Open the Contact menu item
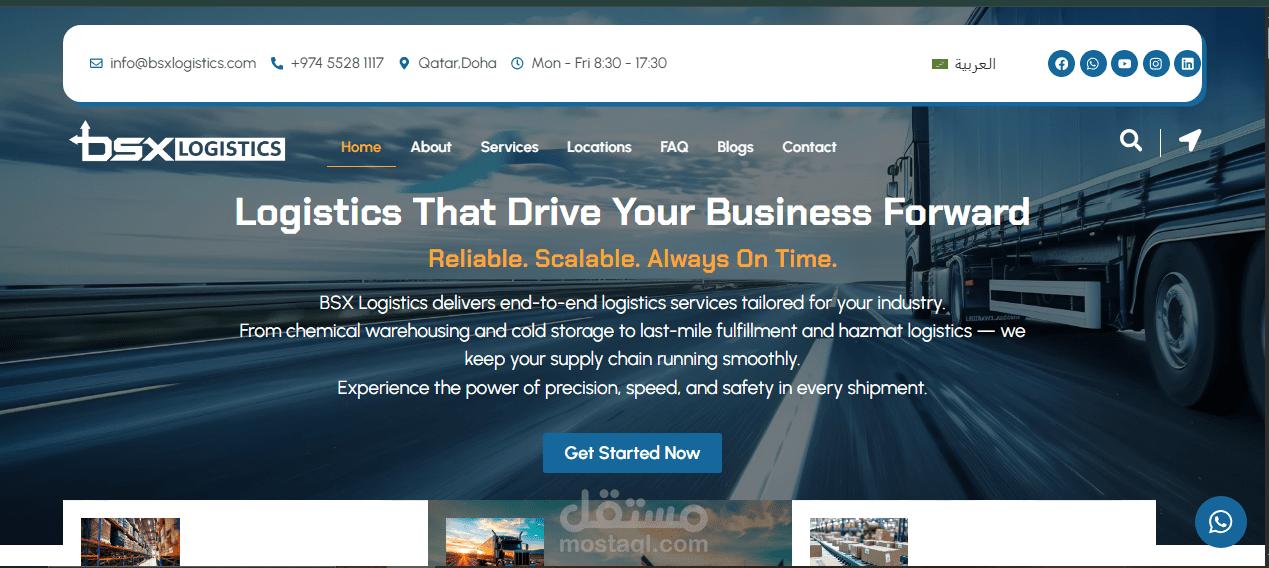The height and width of the screenshot is (568, 1269). tap(809, 147)
